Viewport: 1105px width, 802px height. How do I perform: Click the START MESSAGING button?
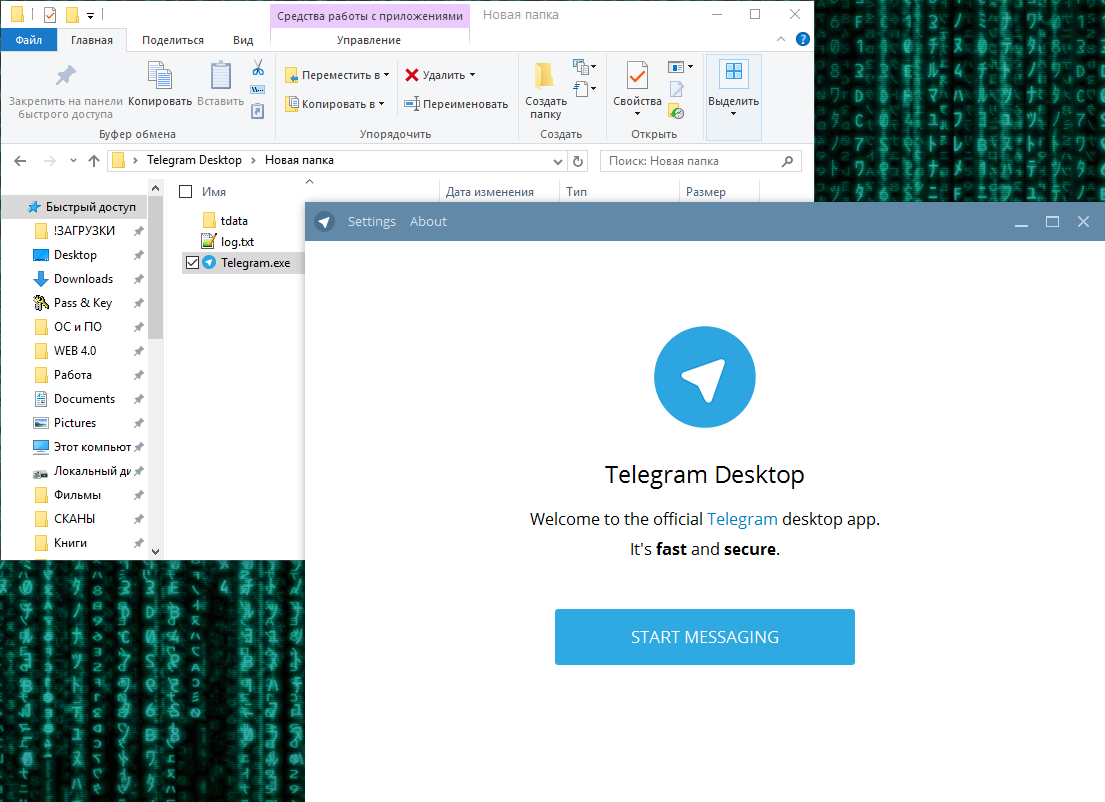[x=705, y=637]
